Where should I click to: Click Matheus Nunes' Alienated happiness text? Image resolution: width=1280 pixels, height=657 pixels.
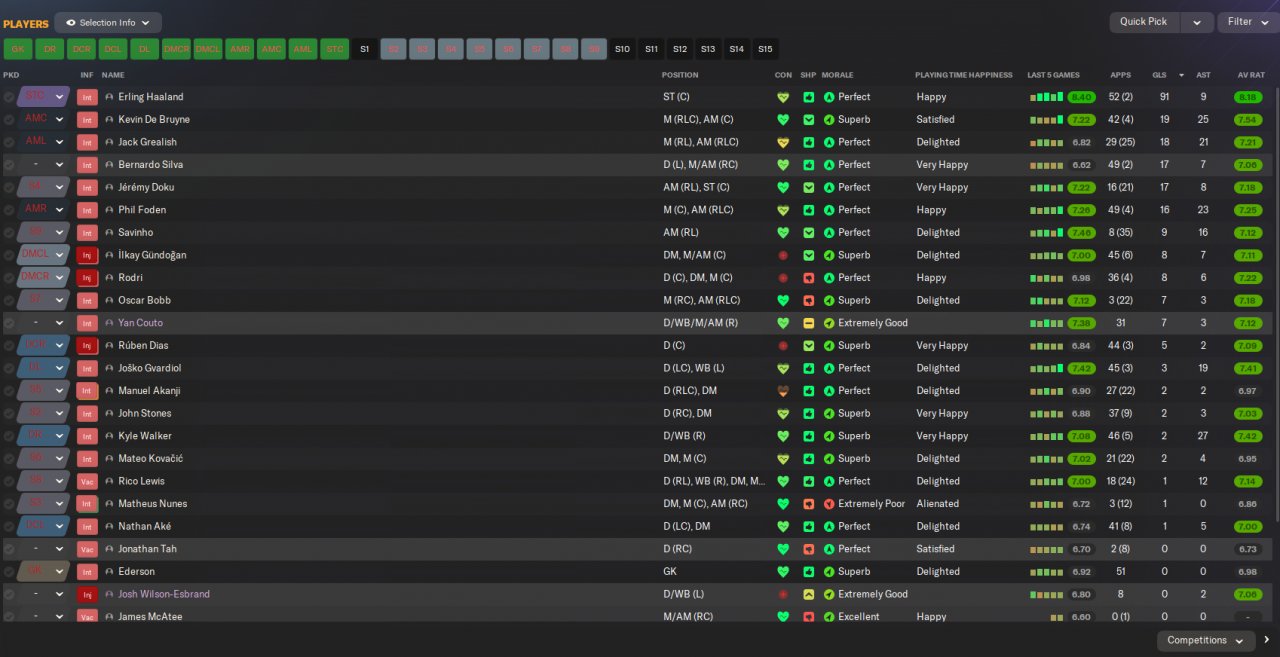(x=938, y=504)
